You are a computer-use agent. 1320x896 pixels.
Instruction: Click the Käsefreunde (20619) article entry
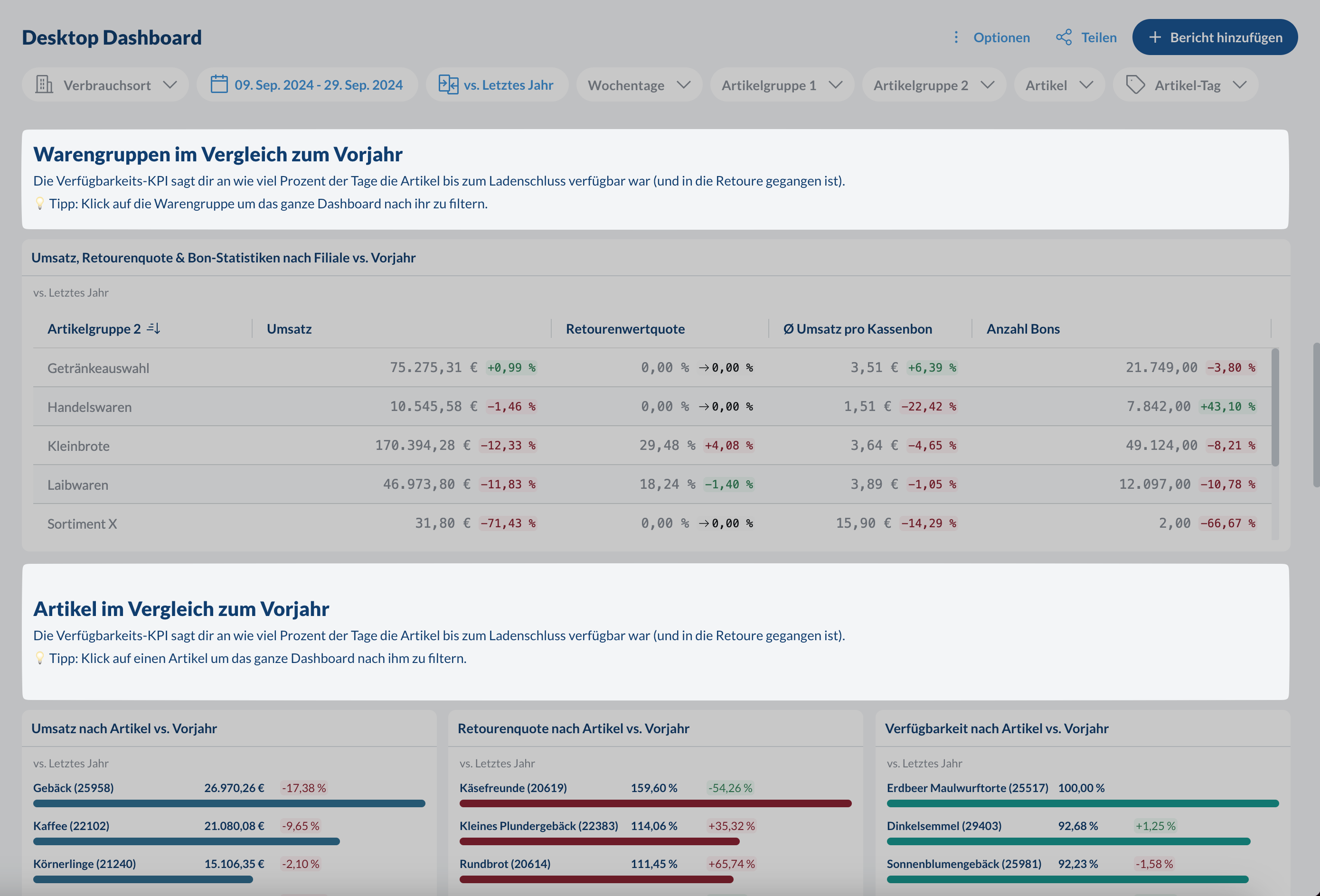coord(512,787)
